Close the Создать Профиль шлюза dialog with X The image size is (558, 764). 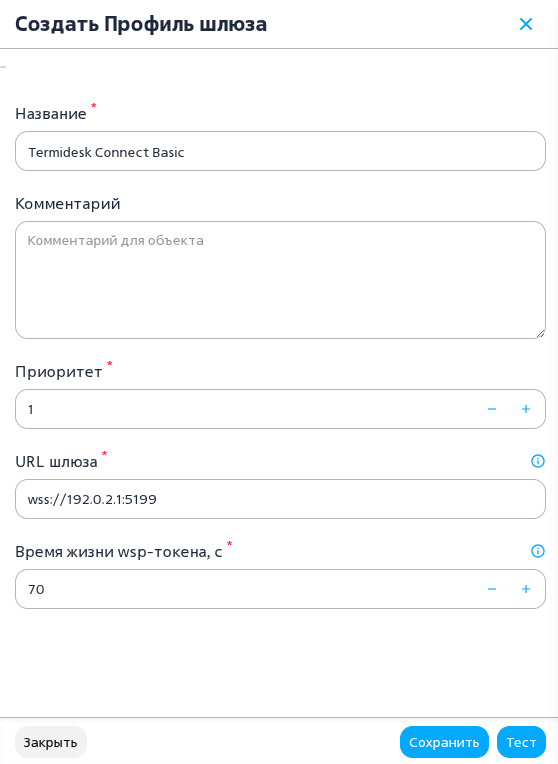pos(525,24)
